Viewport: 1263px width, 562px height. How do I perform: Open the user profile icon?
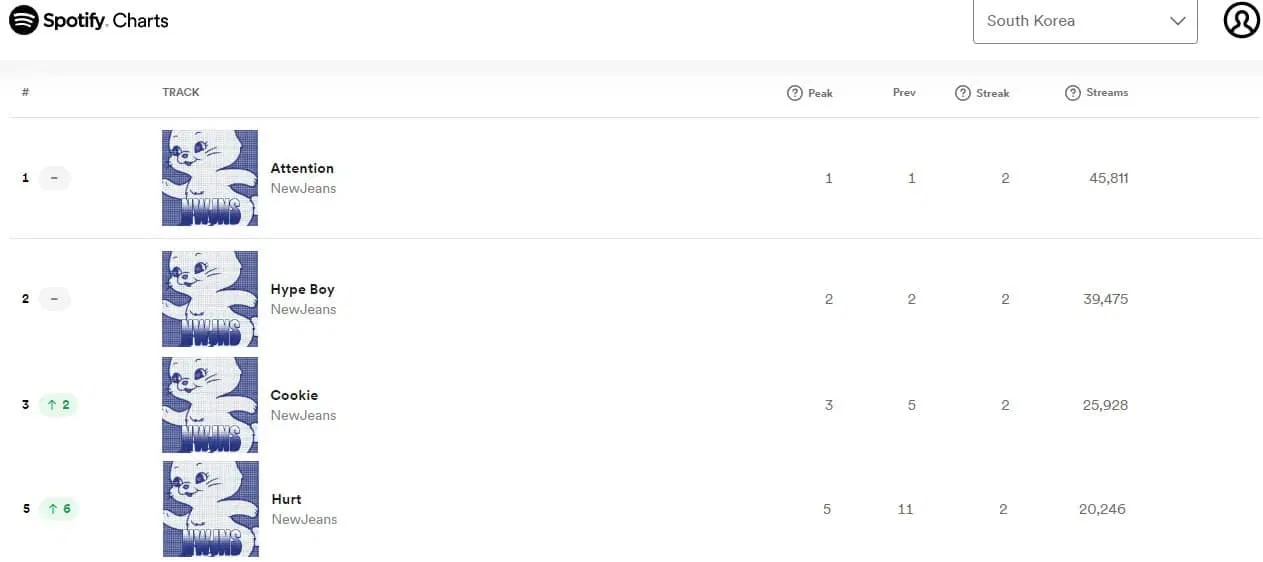(x=1241, y=20)
